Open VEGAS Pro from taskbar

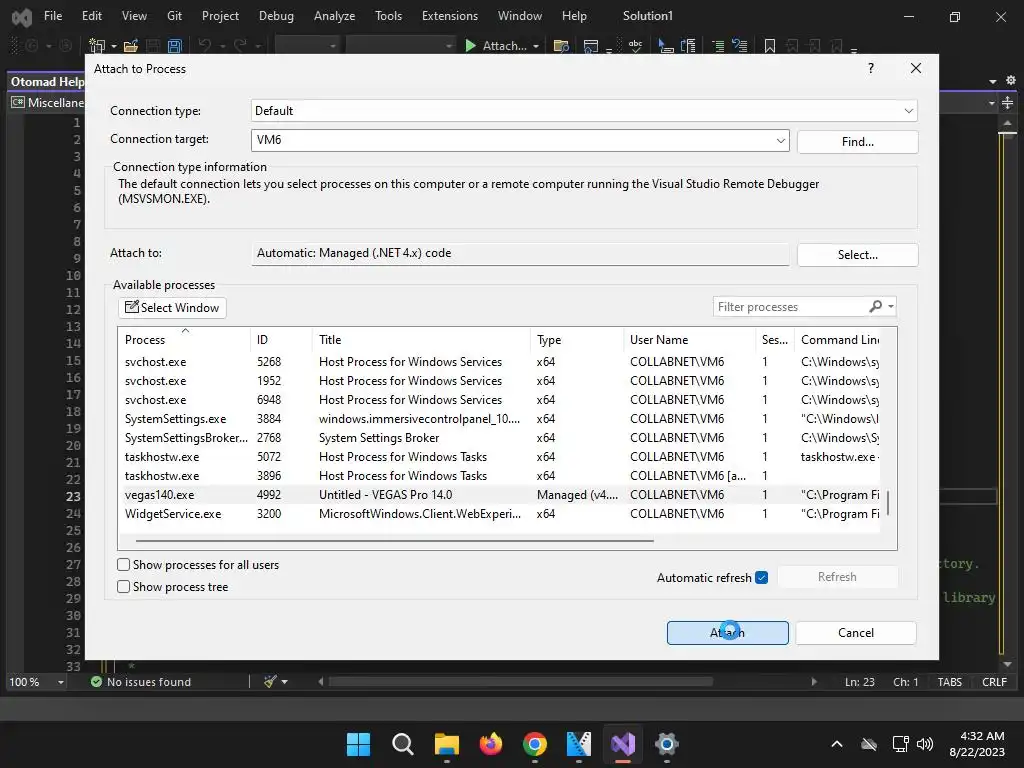pos(579,744)
